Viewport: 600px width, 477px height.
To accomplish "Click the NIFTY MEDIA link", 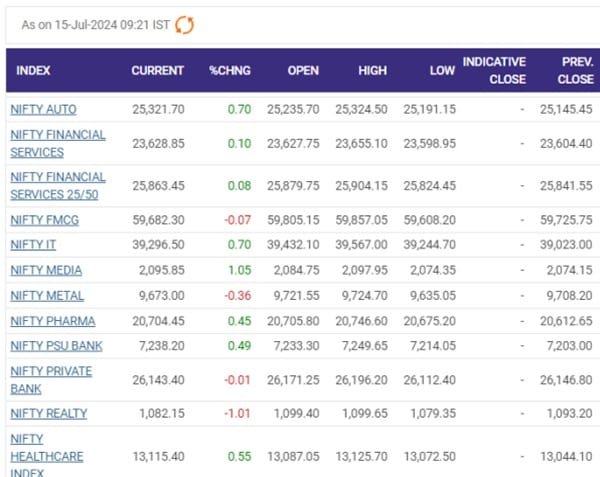I will [46, 270].
